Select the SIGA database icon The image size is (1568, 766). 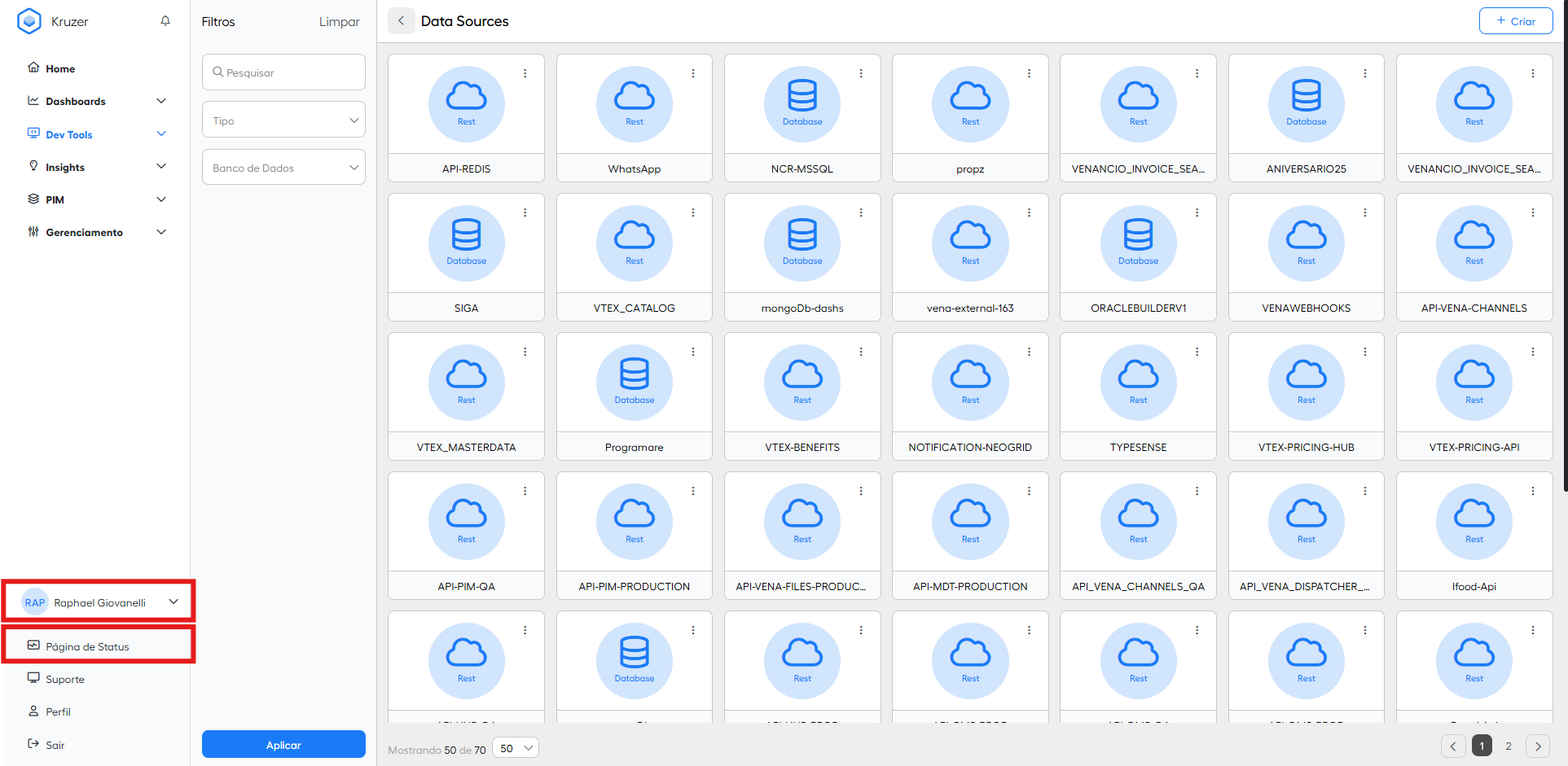click(x=467, y=243)
